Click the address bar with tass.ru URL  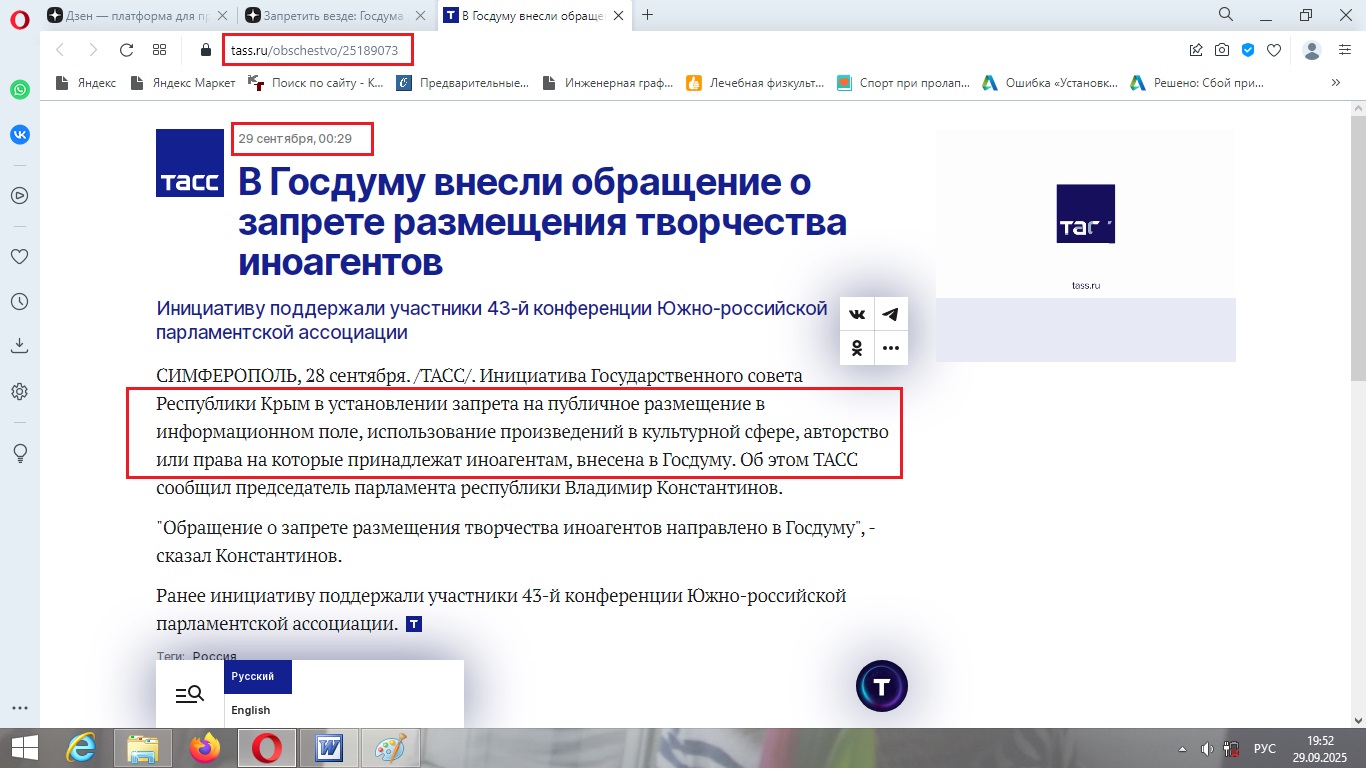click(x=600, y=50)
